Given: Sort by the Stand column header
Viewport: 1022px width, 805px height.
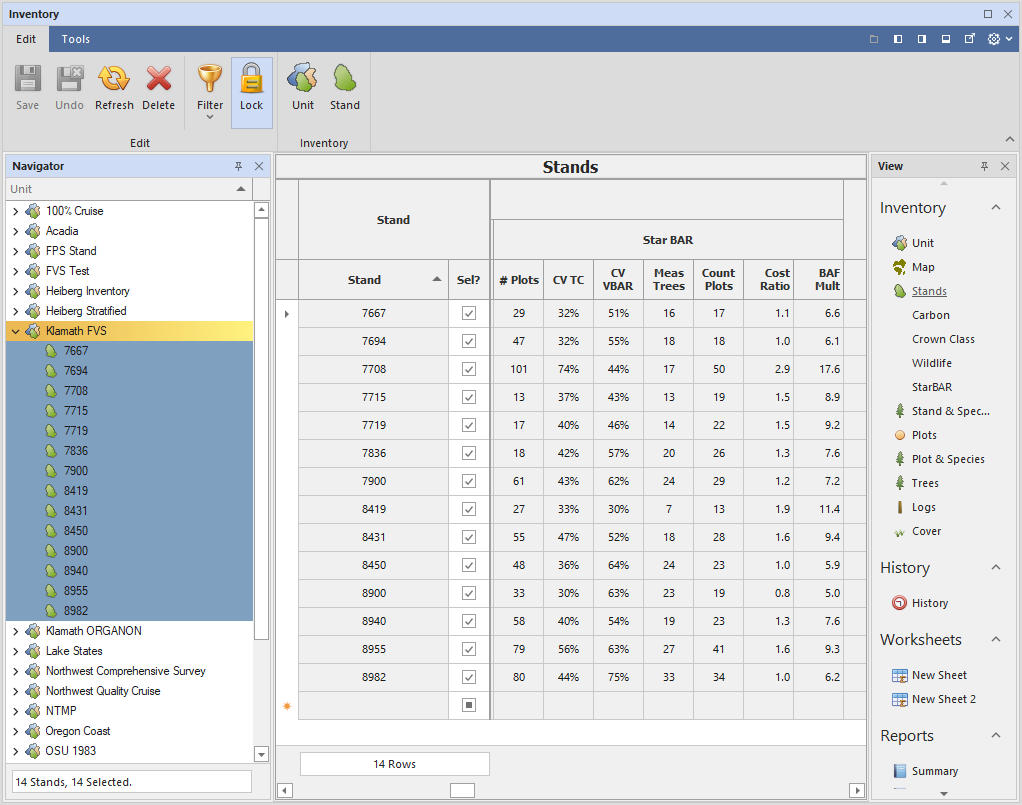Looking at the screenshot, I should tap(373, 280).
